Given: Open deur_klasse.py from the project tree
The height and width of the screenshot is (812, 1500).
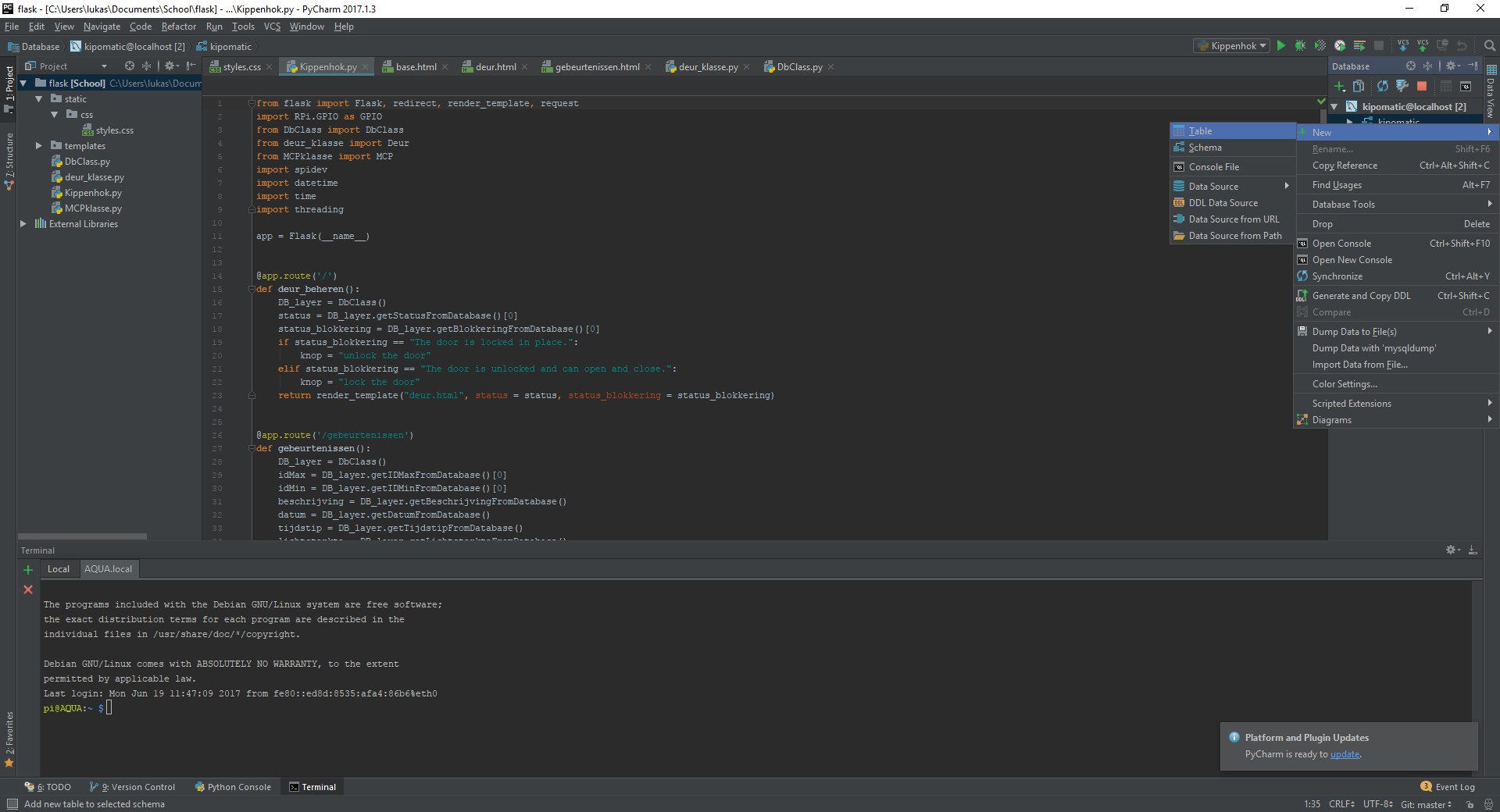Looking at the screenshot, I should pos(94,177).
